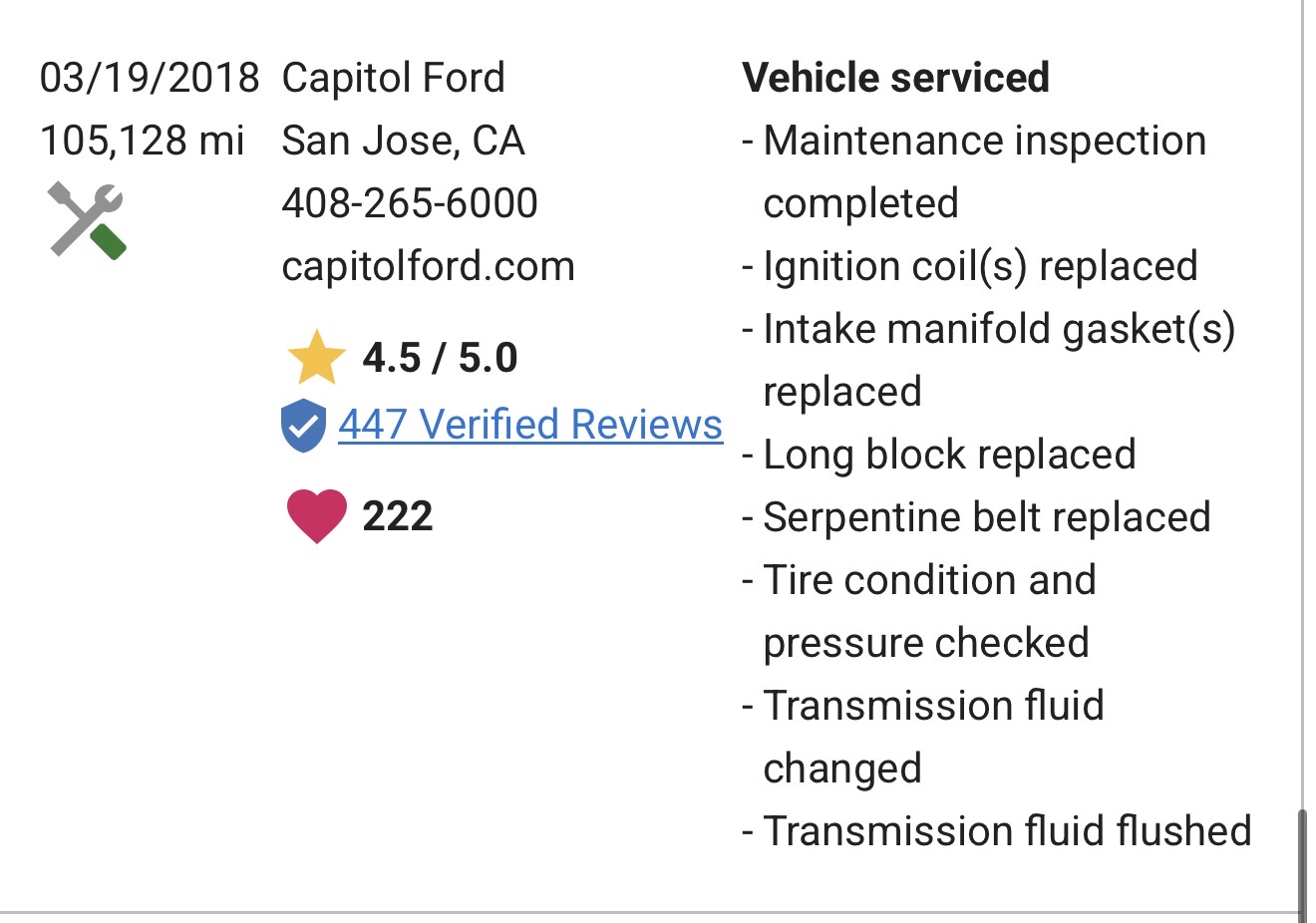Click the vertical scrollbar thumb
This screenshot has height=923, width=1316.
(x=1302, y=863)
